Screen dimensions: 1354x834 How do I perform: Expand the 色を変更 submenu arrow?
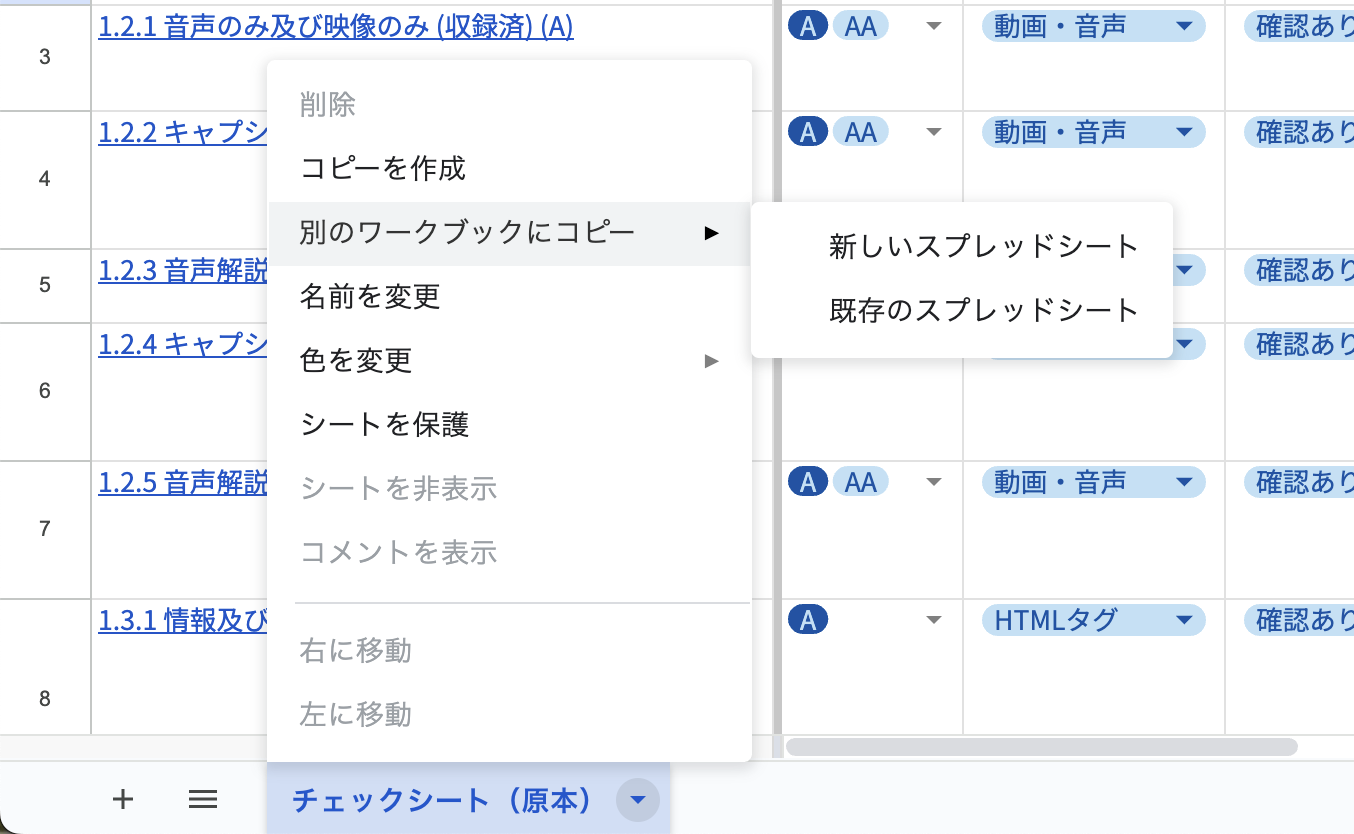coord(711,361)
